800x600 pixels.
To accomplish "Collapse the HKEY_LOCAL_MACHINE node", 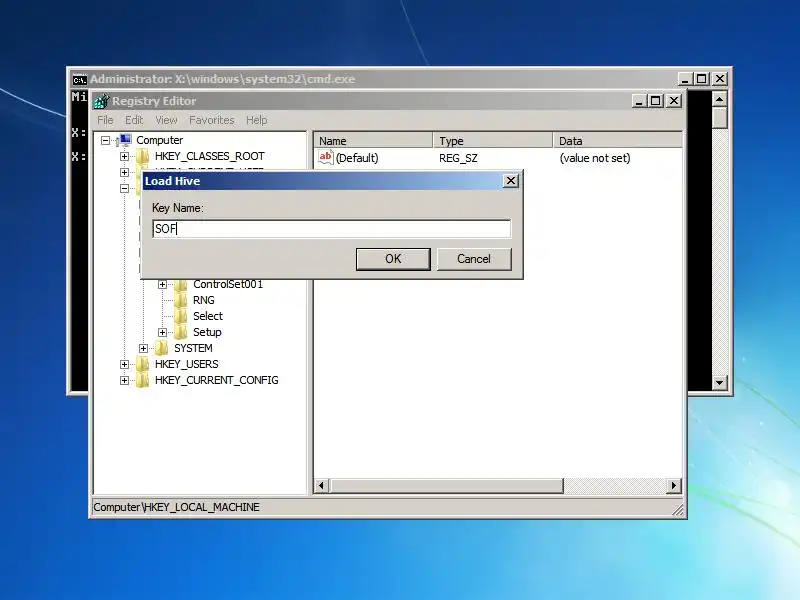I will [x=124, y=188].
